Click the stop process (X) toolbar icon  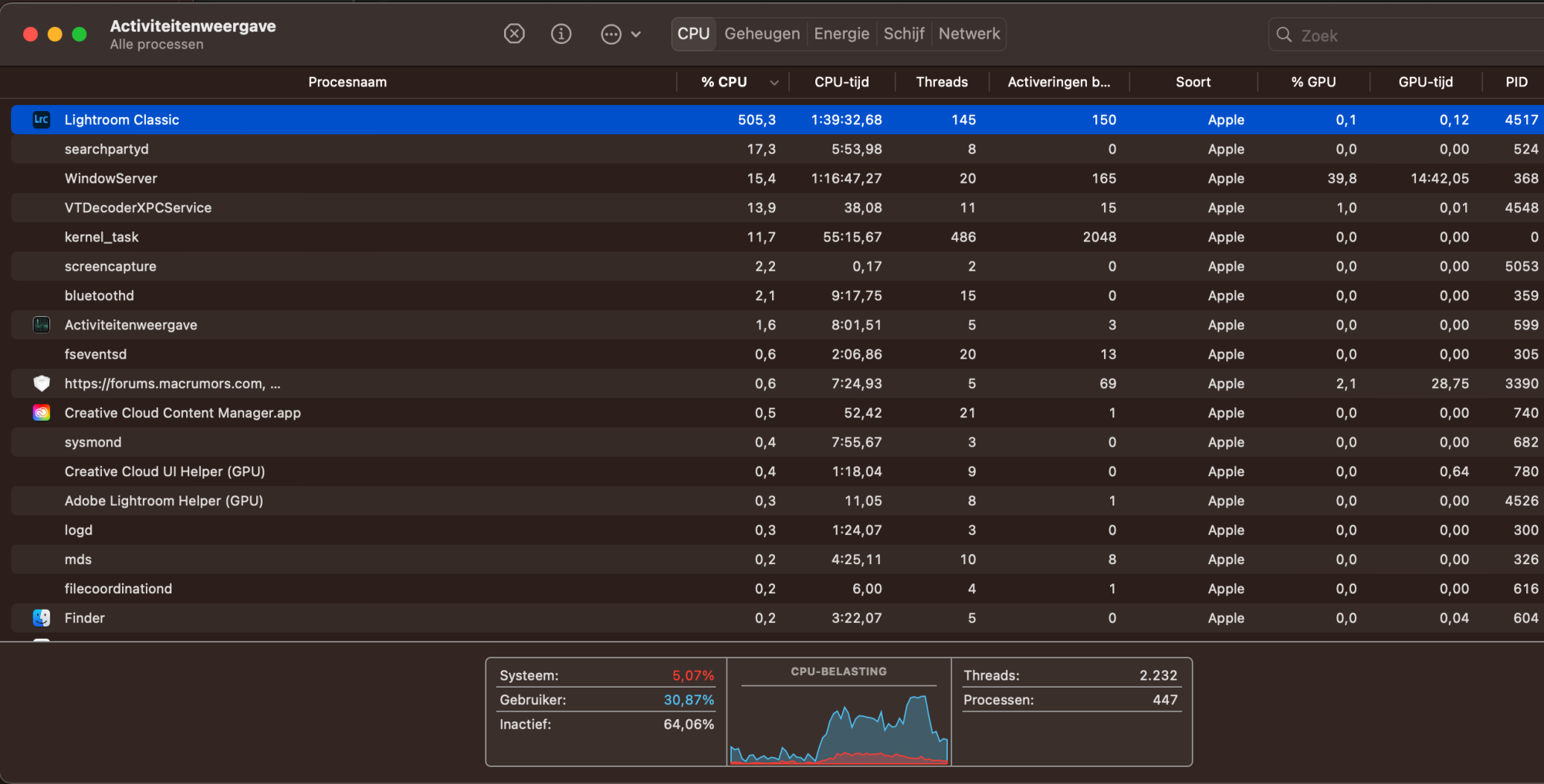point(514,34)
